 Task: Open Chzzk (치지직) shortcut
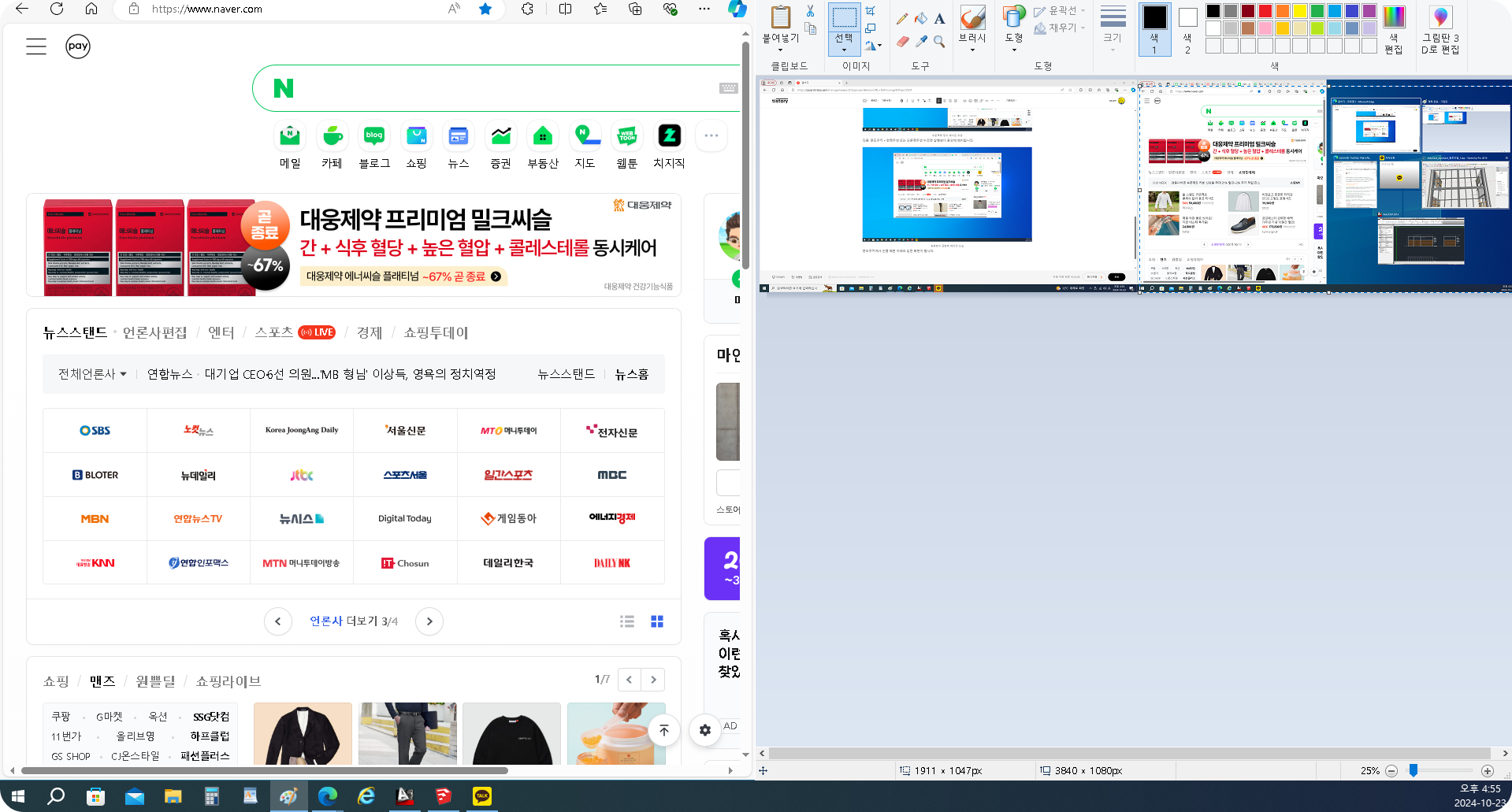[669, 146]
